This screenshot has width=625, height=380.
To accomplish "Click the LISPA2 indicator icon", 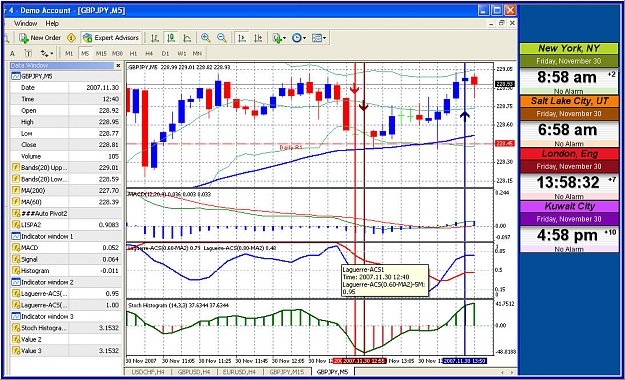I will tap(16, 225).
